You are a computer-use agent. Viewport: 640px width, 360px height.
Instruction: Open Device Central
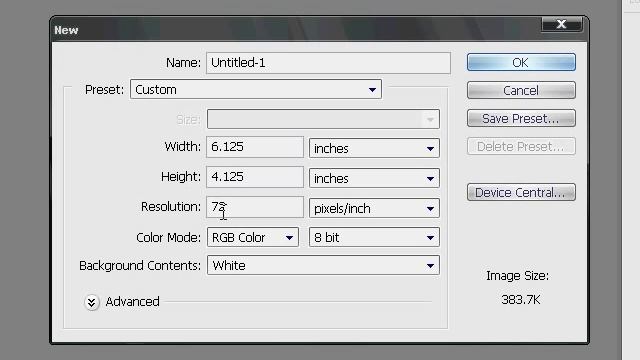[521, 192]
